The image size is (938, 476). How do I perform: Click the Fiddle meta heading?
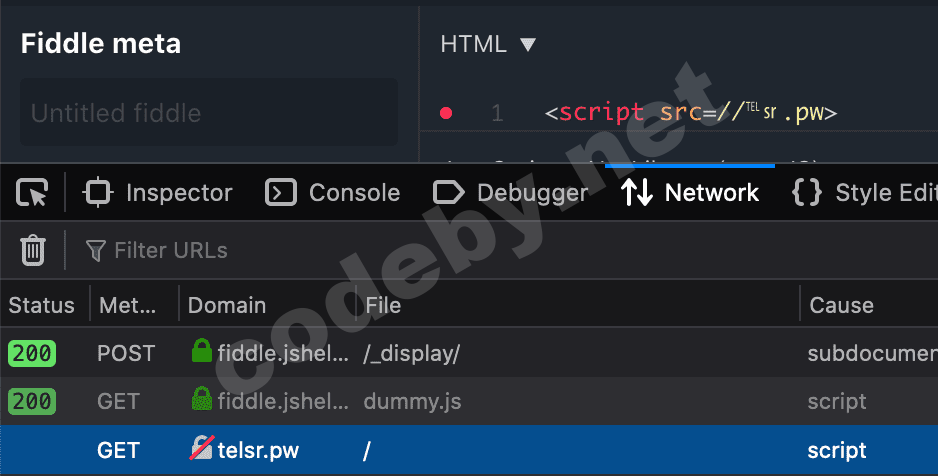click(x=100, y=44)
